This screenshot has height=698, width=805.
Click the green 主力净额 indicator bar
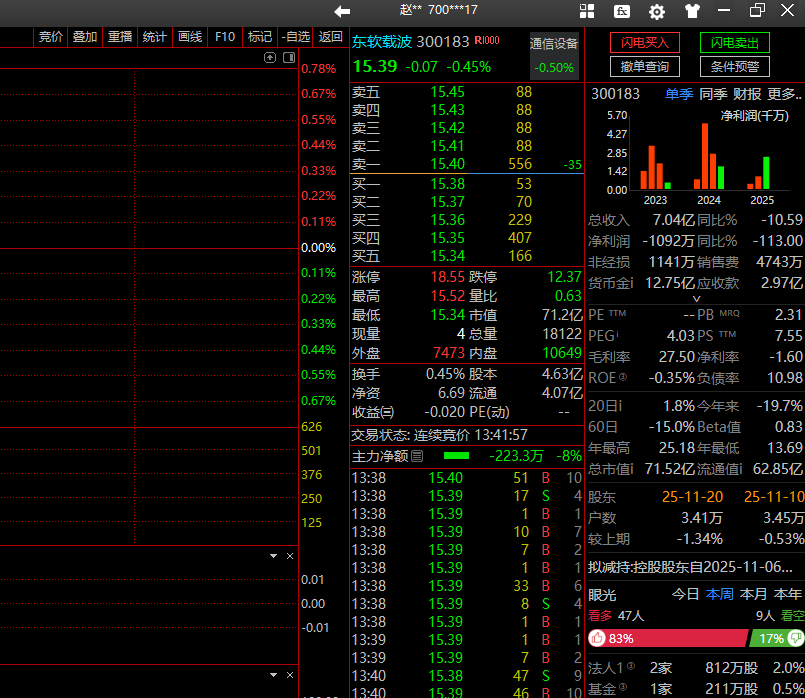coord(456,456)
